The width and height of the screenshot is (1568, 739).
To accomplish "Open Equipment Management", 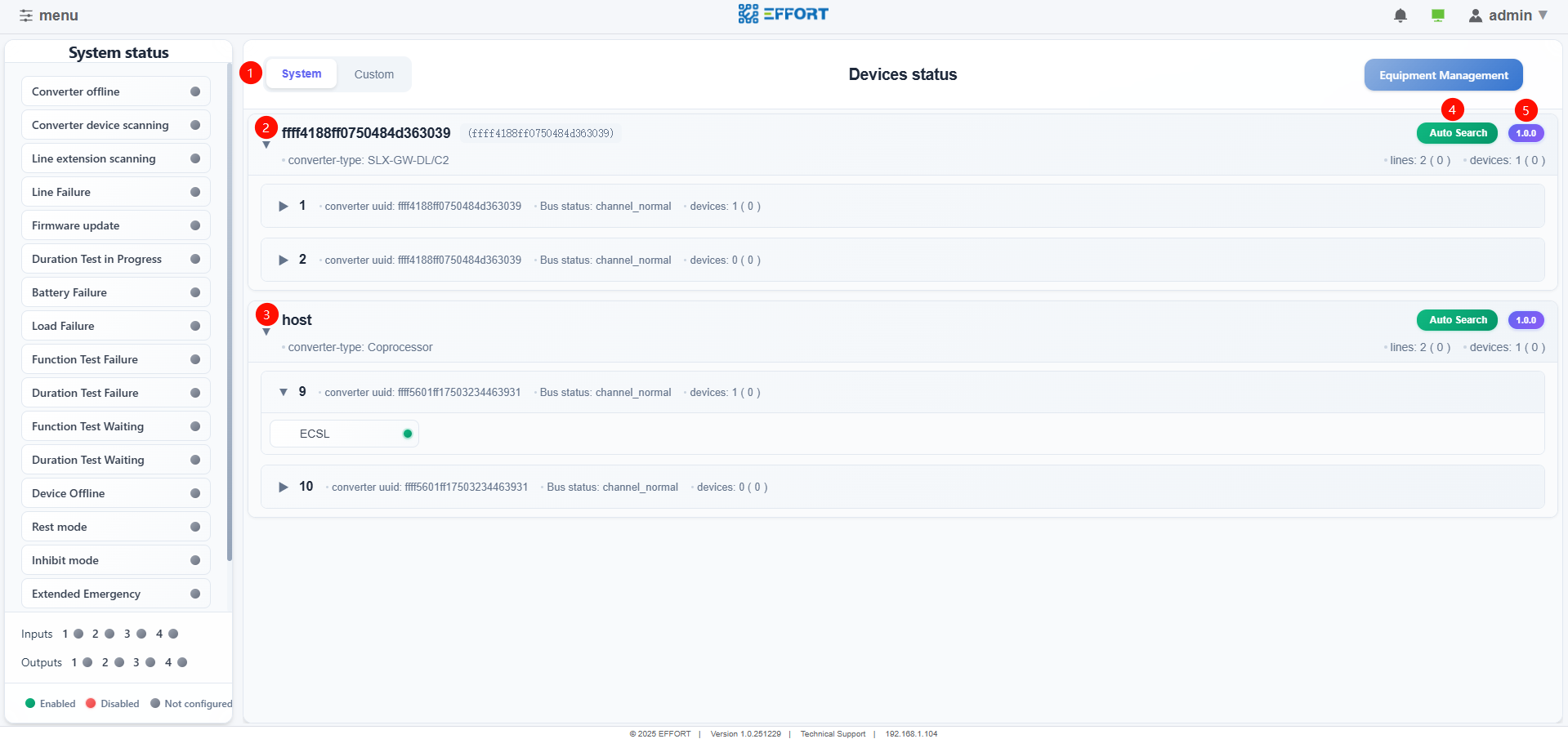I will (1443, 75).
